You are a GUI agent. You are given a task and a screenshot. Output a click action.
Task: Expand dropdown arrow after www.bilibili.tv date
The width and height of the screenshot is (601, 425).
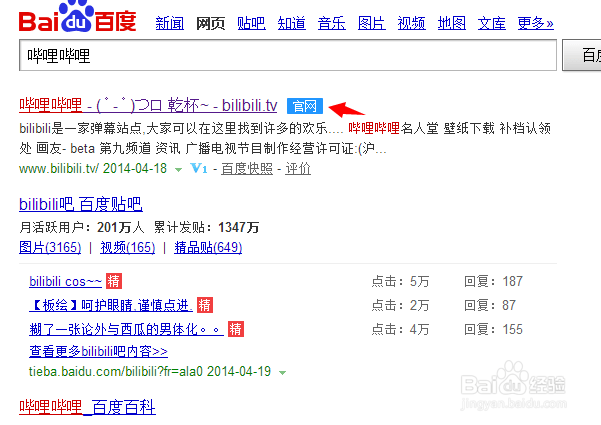click(178, 169)
